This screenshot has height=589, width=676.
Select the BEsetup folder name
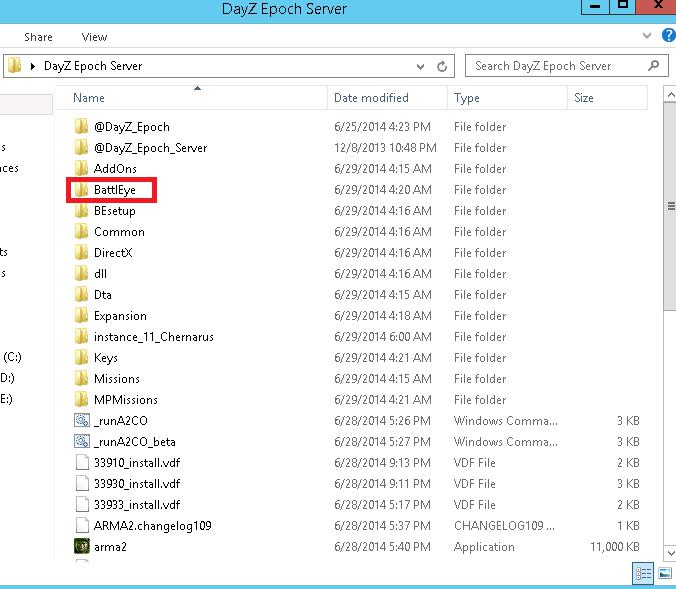pyautogui.click(x=115, y=211)
